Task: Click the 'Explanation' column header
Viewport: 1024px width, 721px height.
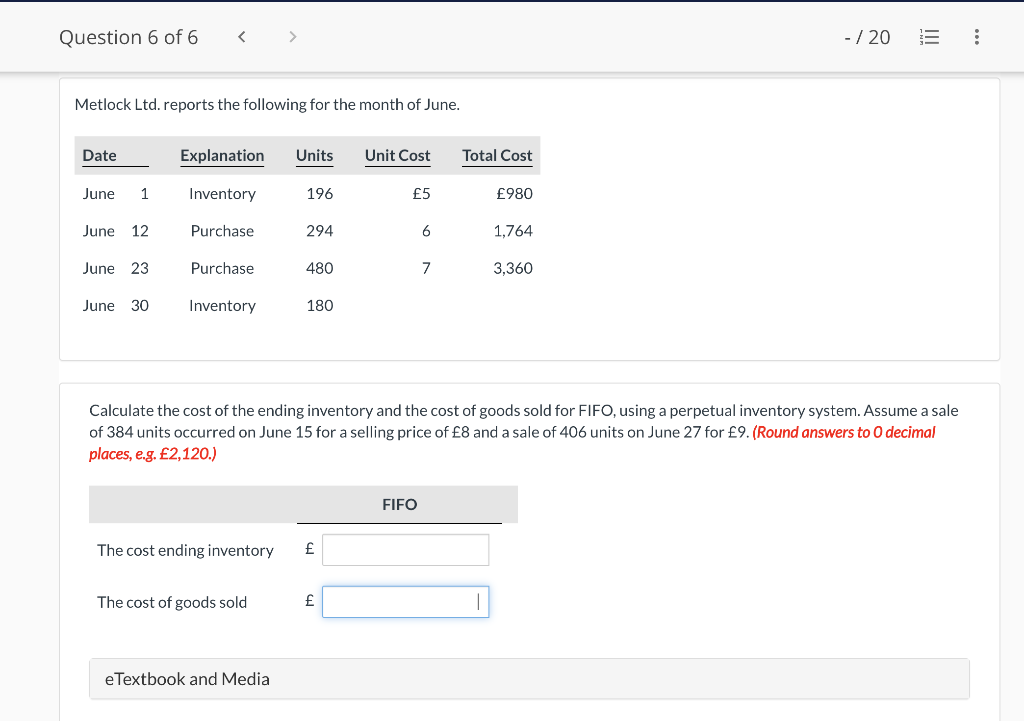Action: pos(222,155)
